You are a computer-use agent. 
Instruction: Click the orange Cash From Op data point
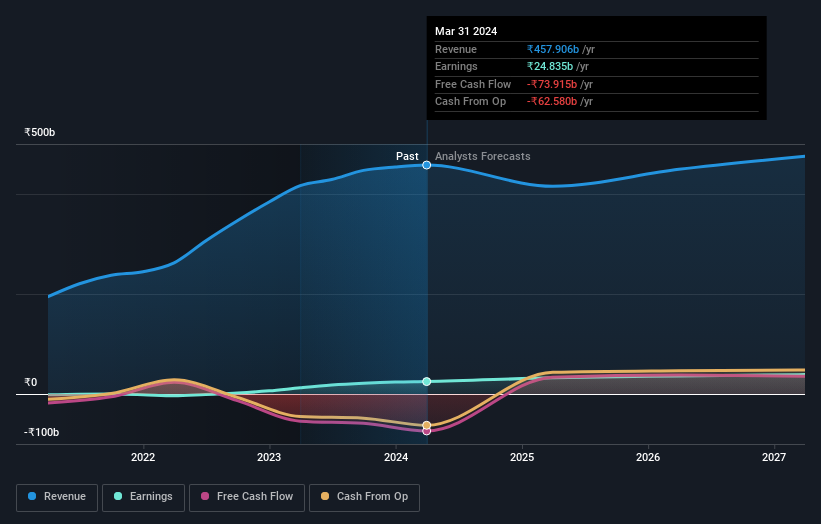click(x=427, y=425)
